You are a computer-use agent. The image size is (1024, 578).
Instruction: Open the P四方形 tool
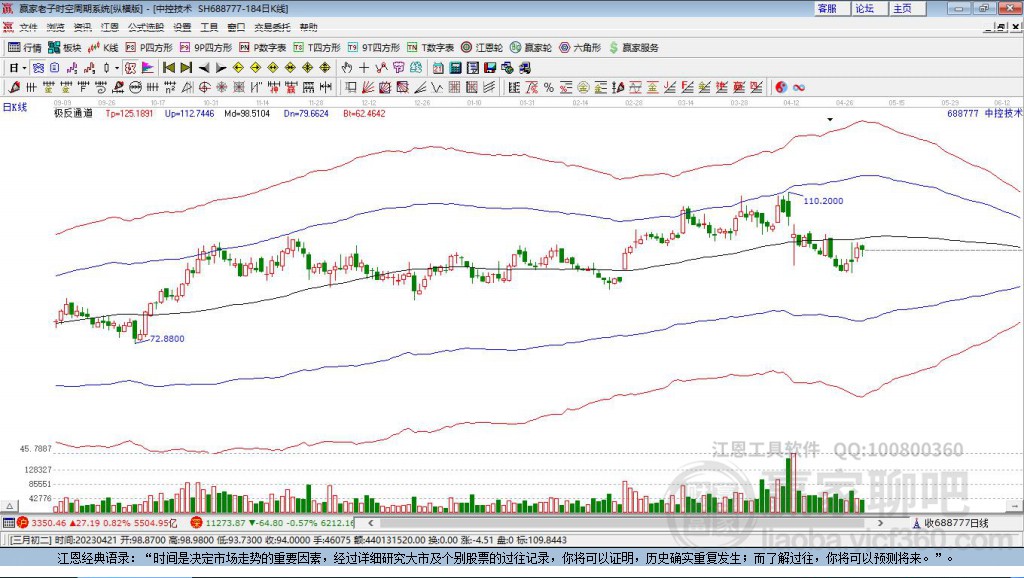point(149,48)
